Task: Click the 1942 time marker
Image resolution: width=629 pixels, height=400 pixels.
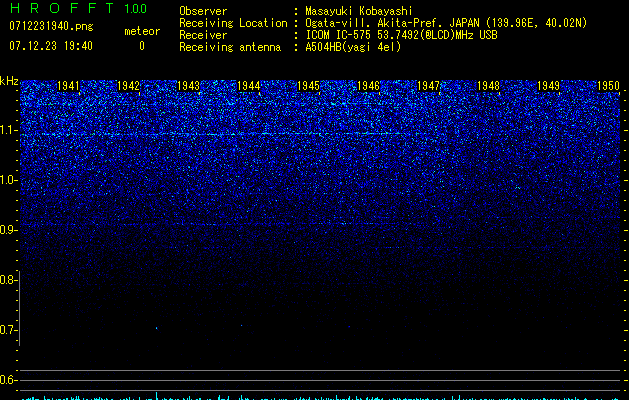Action: pyautogui.click(x=128, y=86)
